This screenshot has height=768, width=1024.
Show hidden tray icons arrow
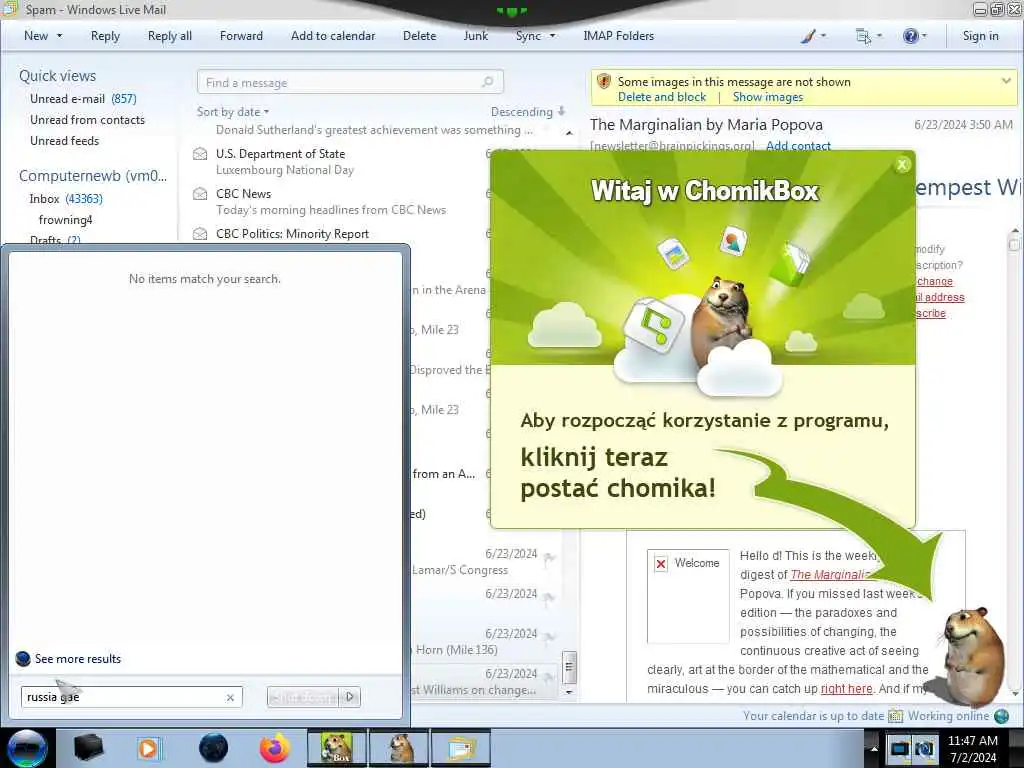click(874, 748)
